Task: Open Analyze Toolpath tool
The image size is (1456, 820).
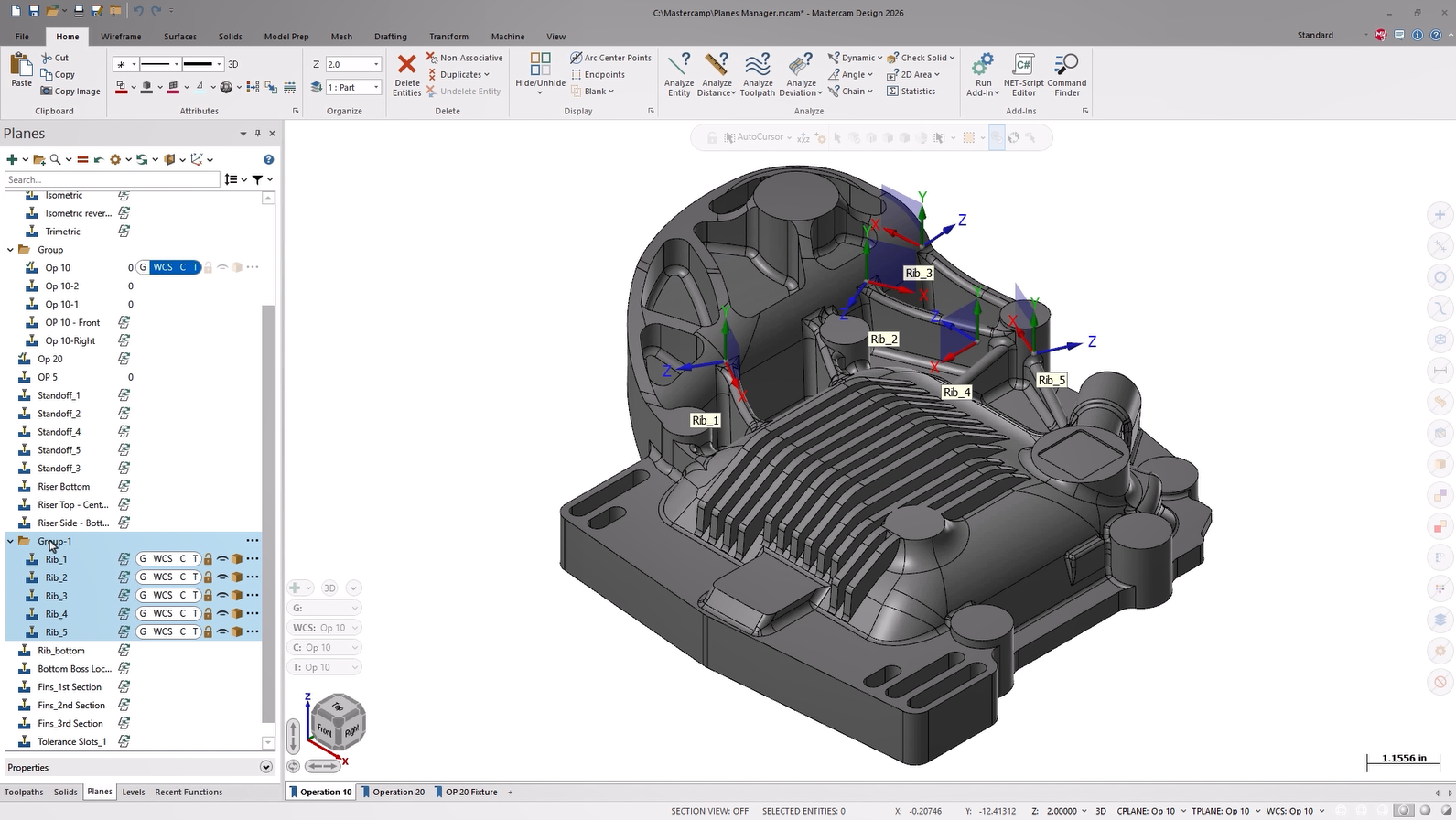Action: (758, 74)
